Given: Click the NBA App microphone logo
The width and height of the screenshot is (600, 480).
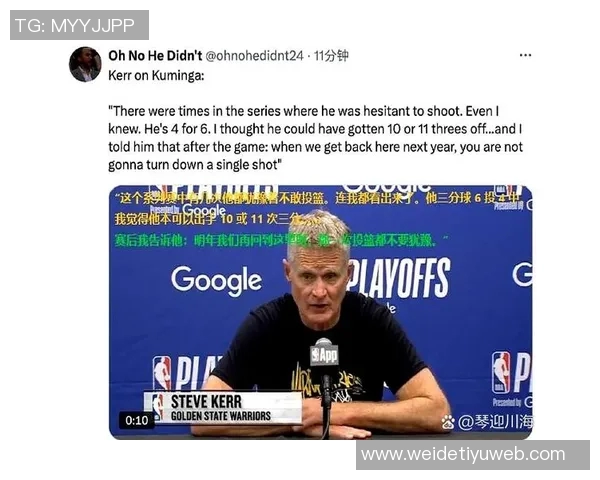Looking at the screenshot, I should [324, 354].
